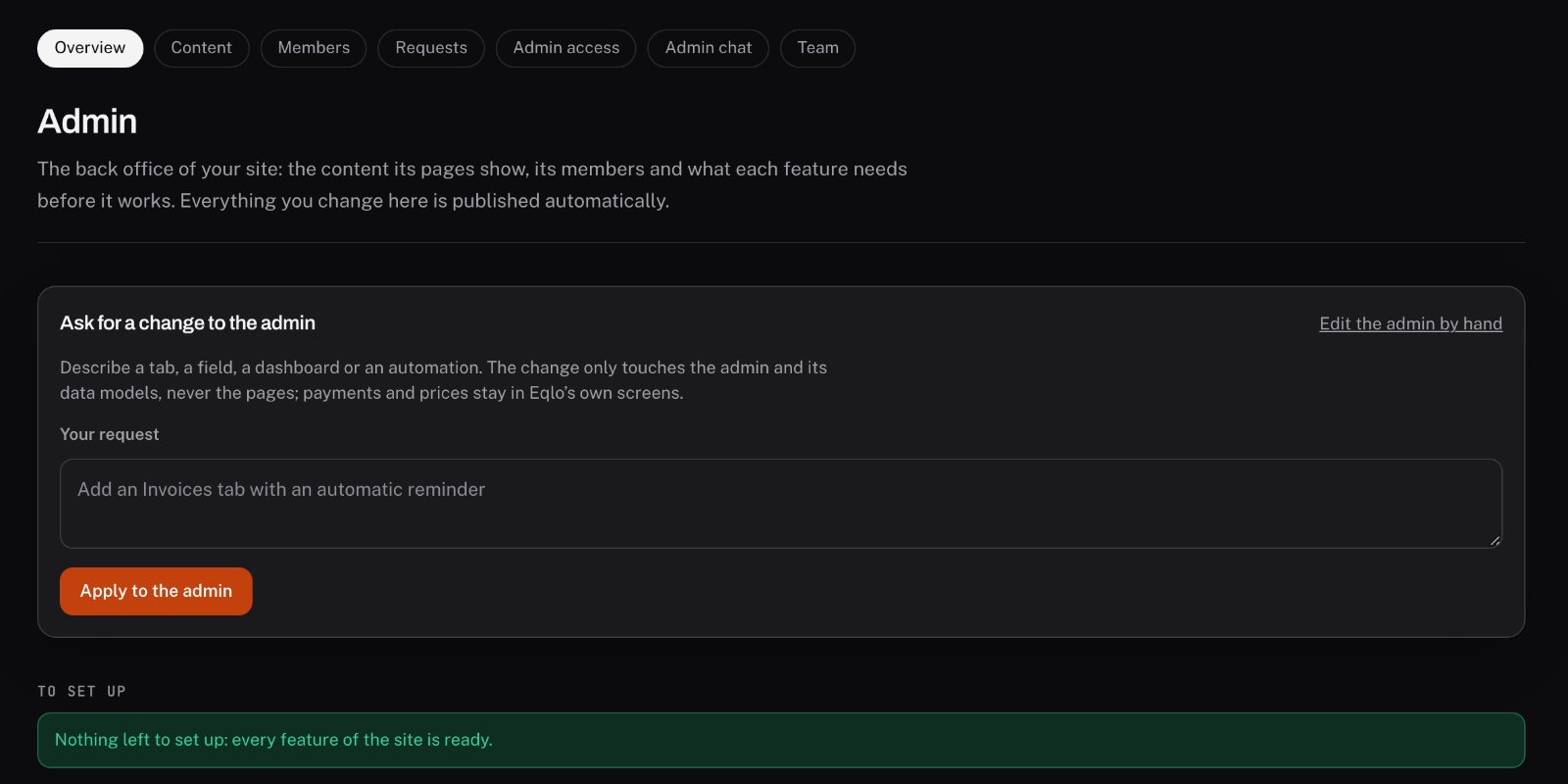Click the 'The back office of your site' description
The image size is (1568, 784).
472,184
